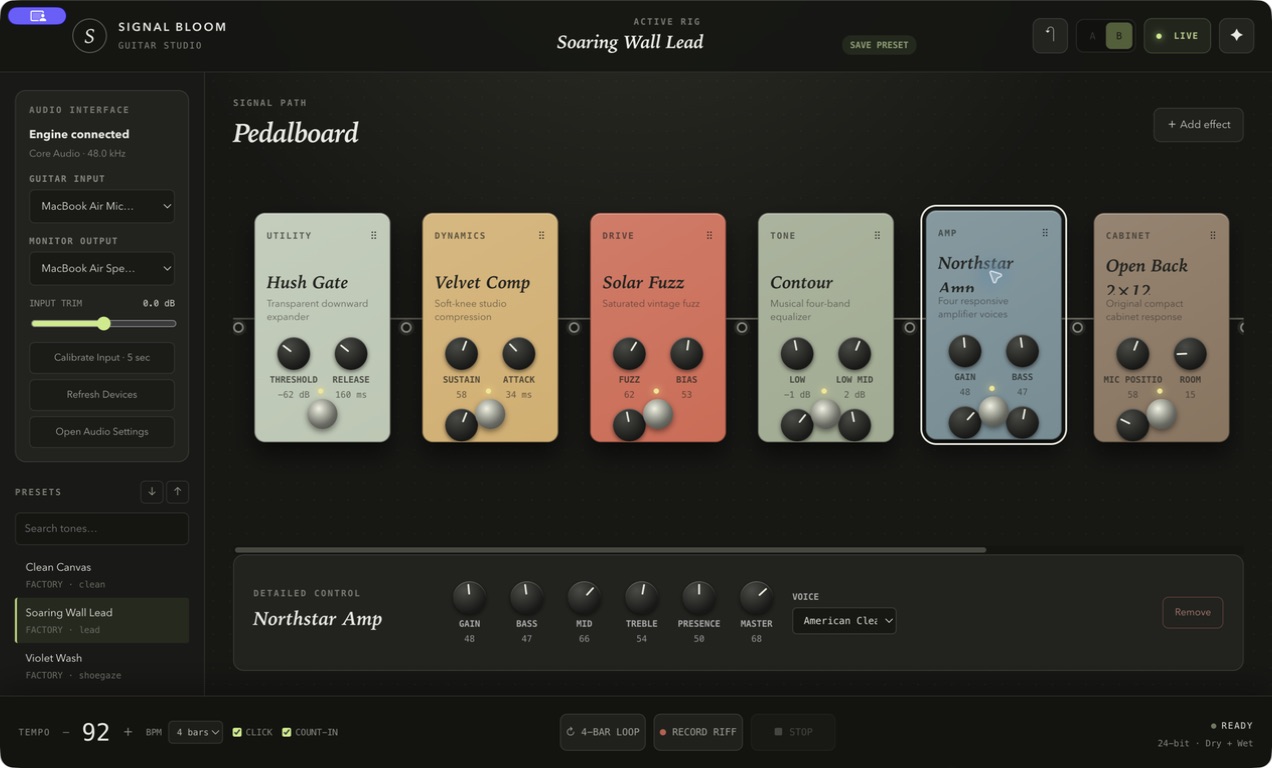Uncheck the COUNT-IN checkbox
1272x768 pixels.
click(286, 732)
